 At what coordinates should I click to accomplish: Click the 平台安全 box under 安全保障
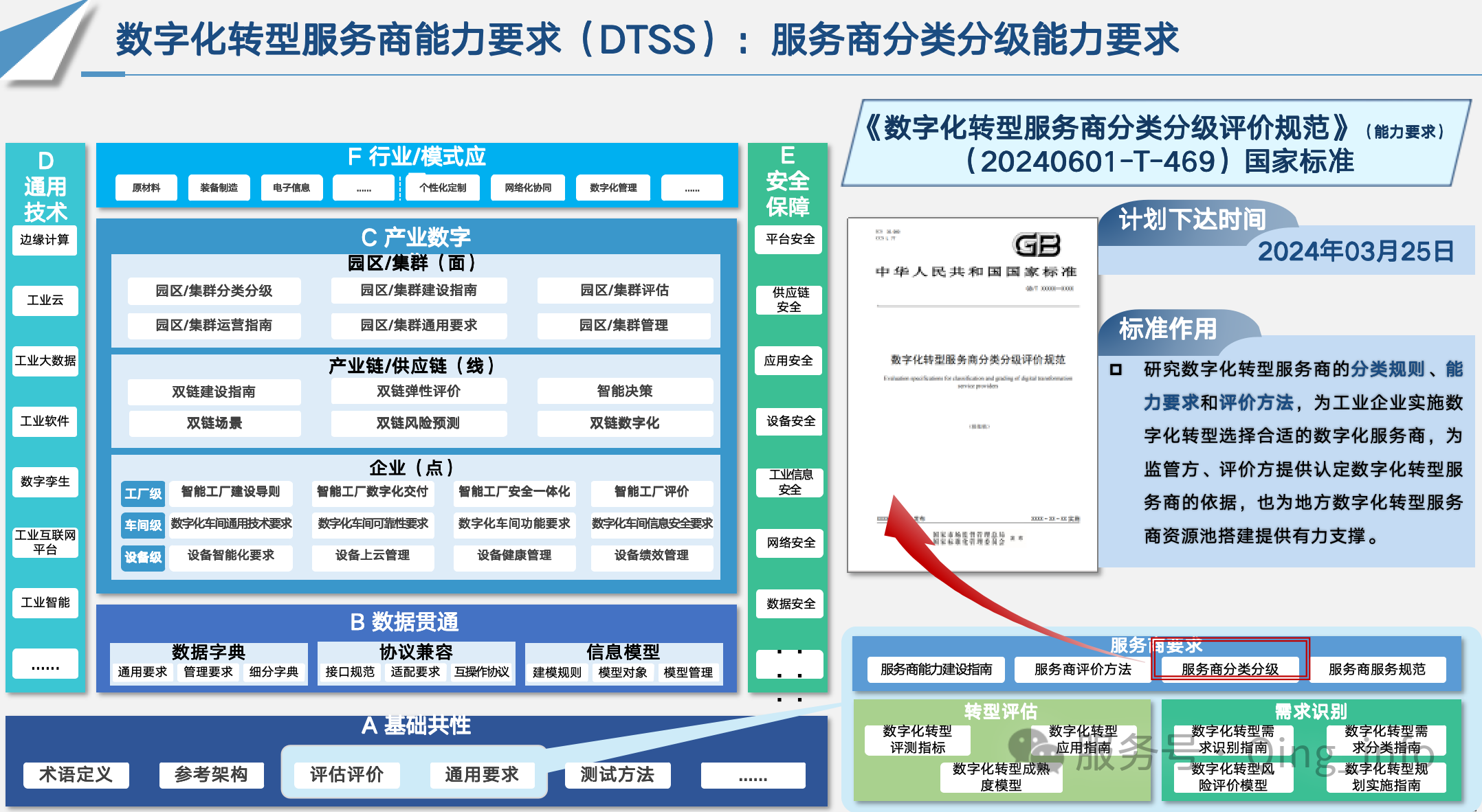coord(790,239)
